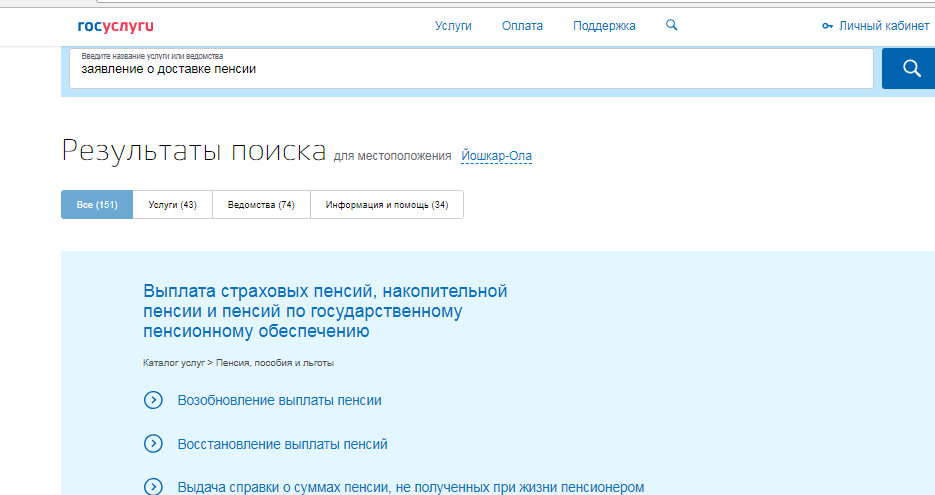The height and width of the screenshot is (495, 935).
Task: Switch to the Ведомства (74) tab
Action: (x=261, y=205)
